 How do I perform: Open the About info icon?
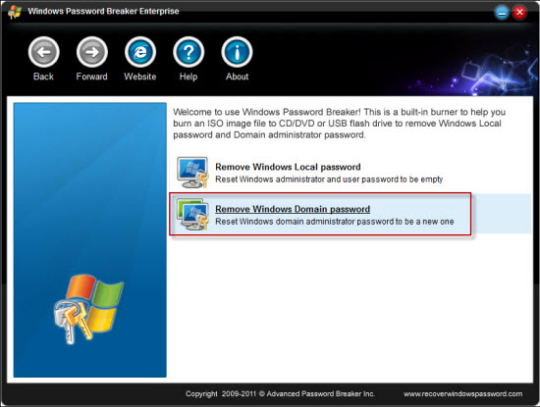point(237,52)
